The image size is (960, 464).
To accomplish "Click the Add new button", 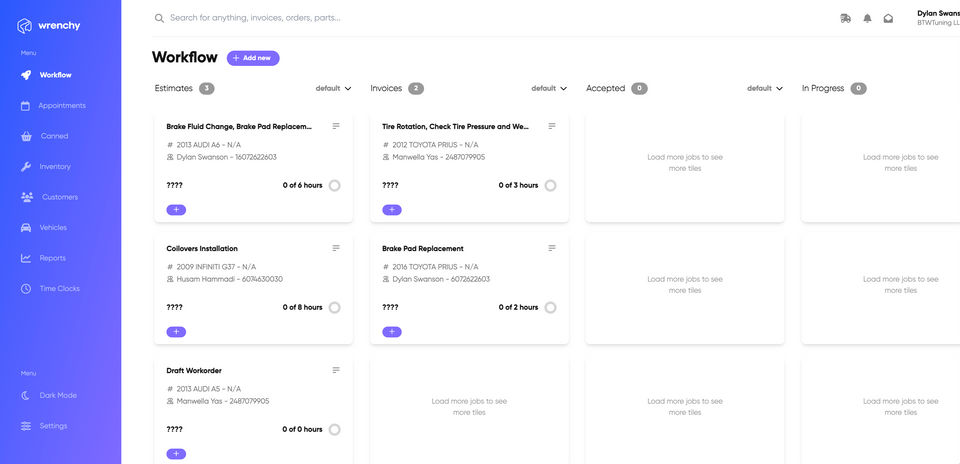I will coord(253,58).
